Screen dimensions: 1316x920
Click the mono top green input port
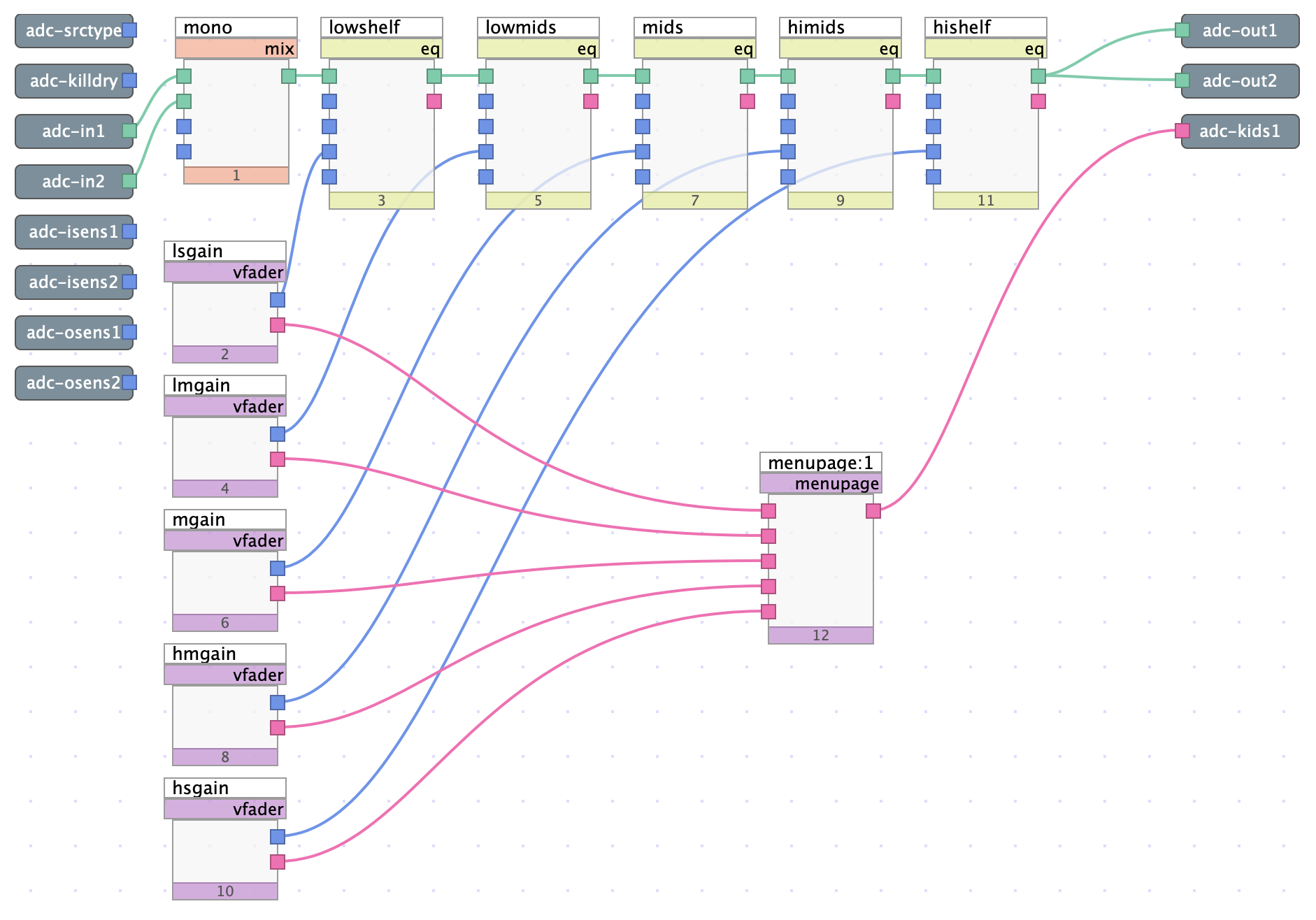coord(184,76)
